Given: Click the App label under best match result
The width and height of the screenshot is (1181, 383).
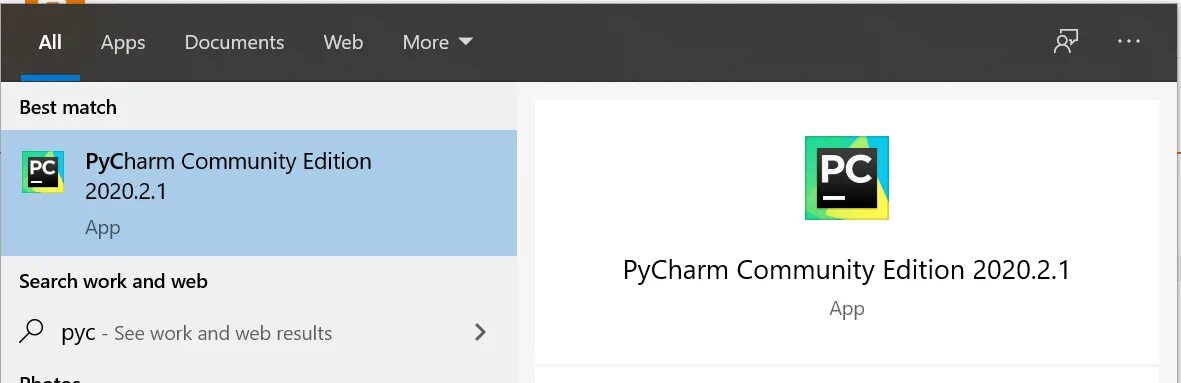Looking at the screenshot, I should pos(102,227).
